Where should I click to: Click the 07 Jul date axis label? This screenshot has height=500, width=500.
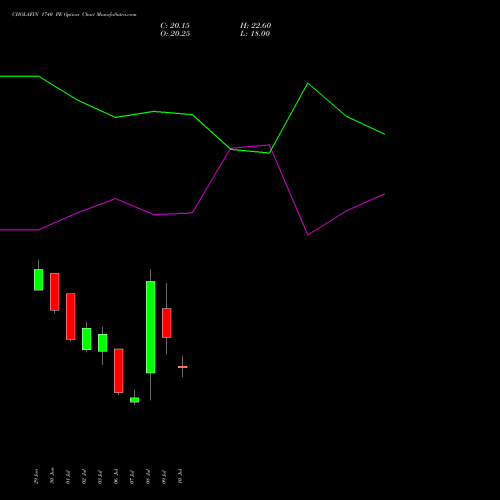tap(132, 477)
